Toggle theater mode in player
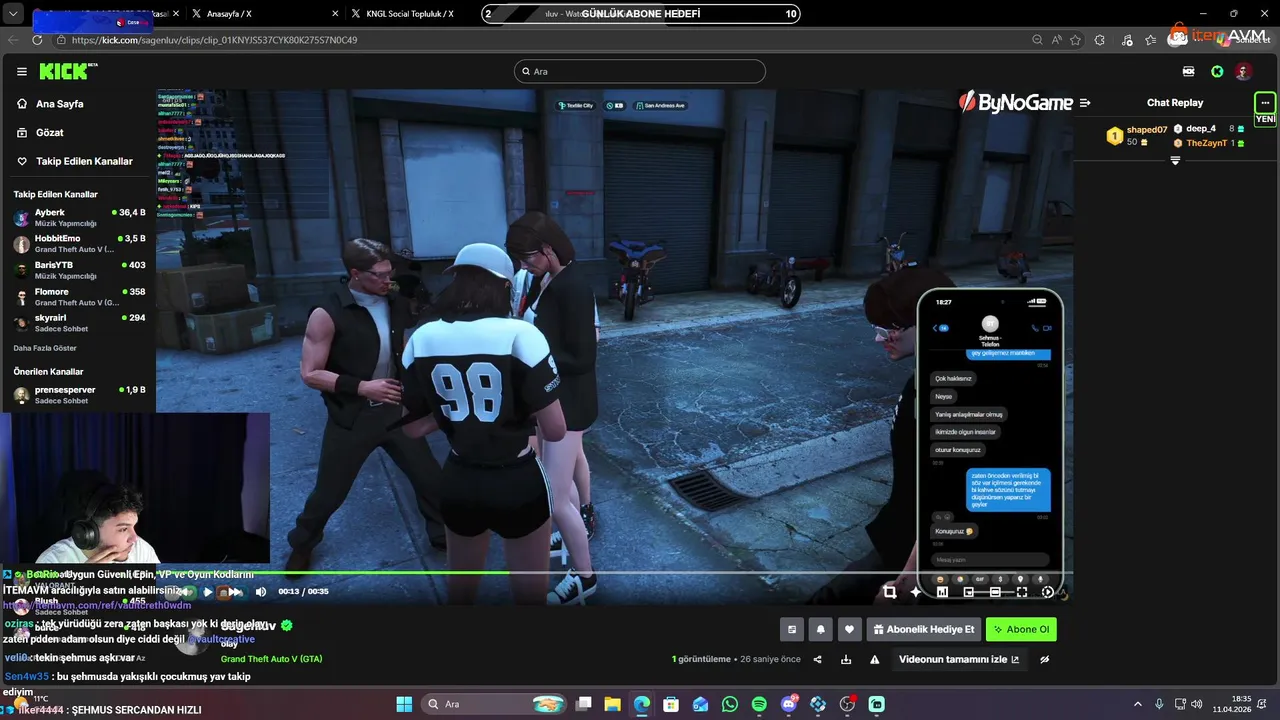Image resolution: width=1280 pixels, height=720 pixels. pyautogui.click(x=995, y=592)
